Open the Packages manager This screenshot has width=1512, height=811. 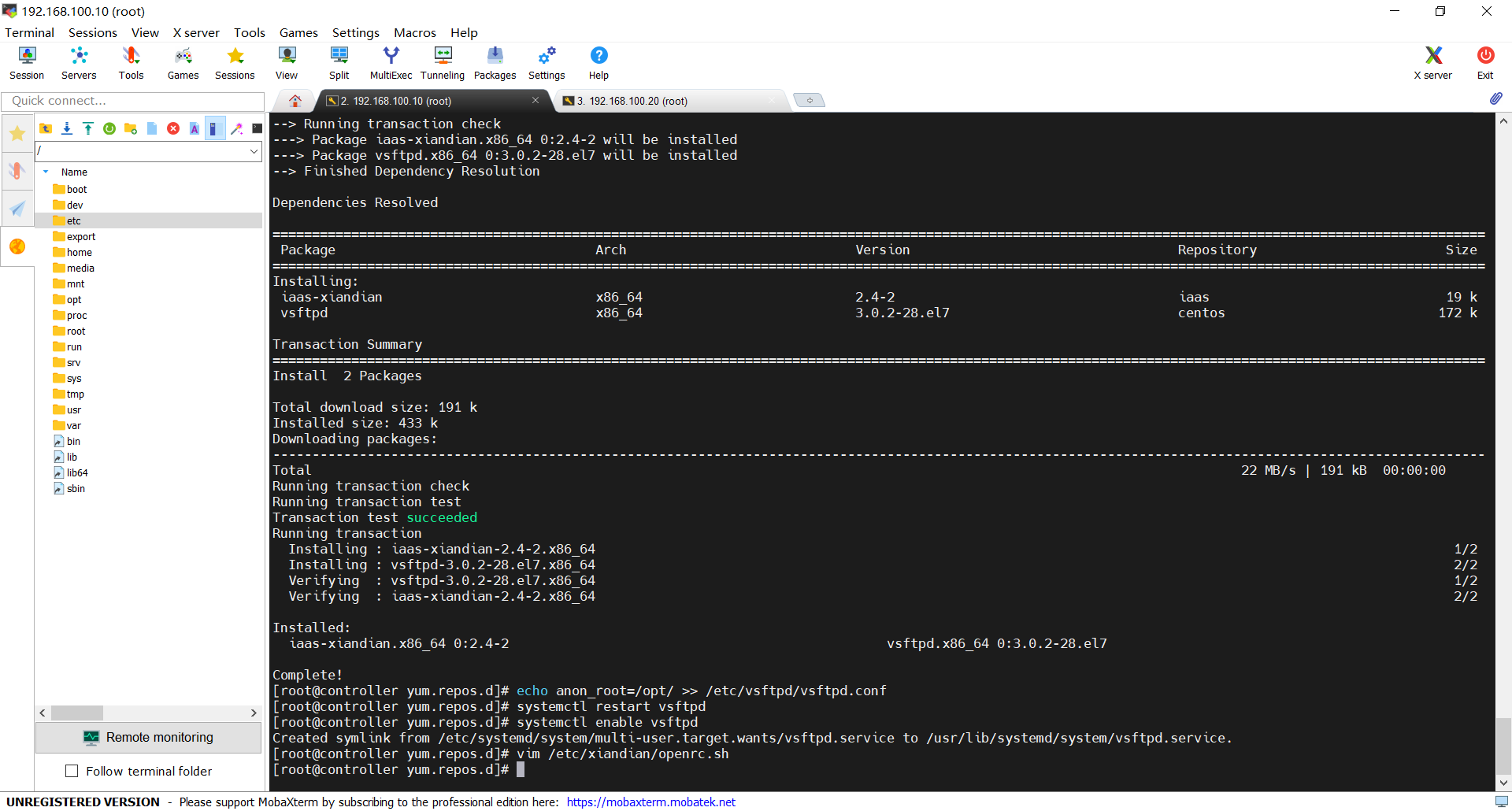click(x=495, y=63)
